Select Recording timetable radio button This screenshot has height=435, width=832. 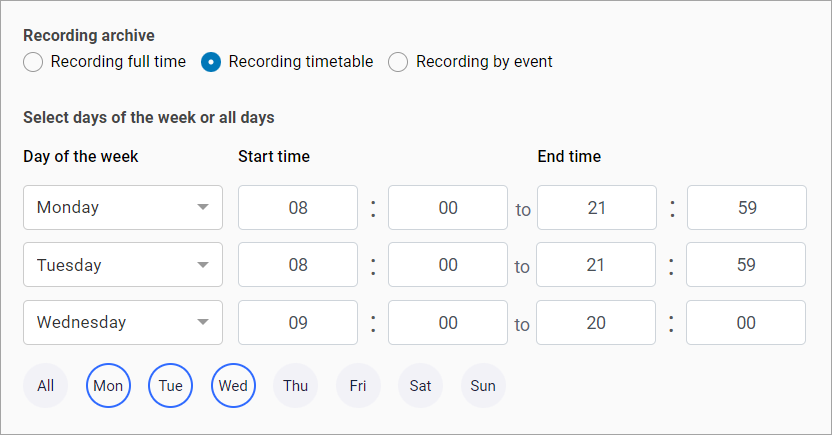pyautogui.click(x=211, y=62)
